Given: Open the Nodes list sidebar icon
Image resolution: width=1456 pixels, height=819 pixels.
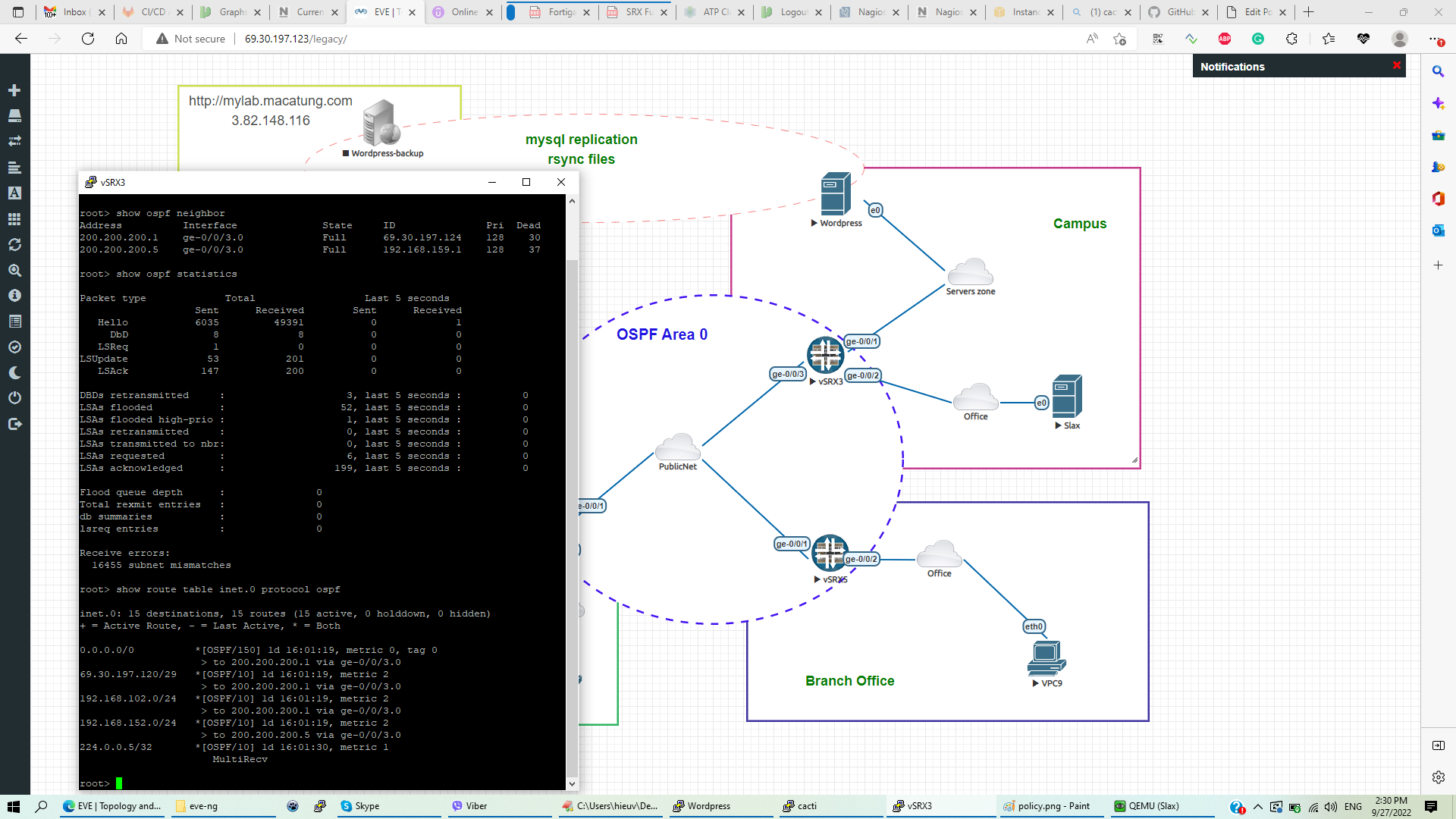Looking at the screenshot, I should tap(14, 116).
